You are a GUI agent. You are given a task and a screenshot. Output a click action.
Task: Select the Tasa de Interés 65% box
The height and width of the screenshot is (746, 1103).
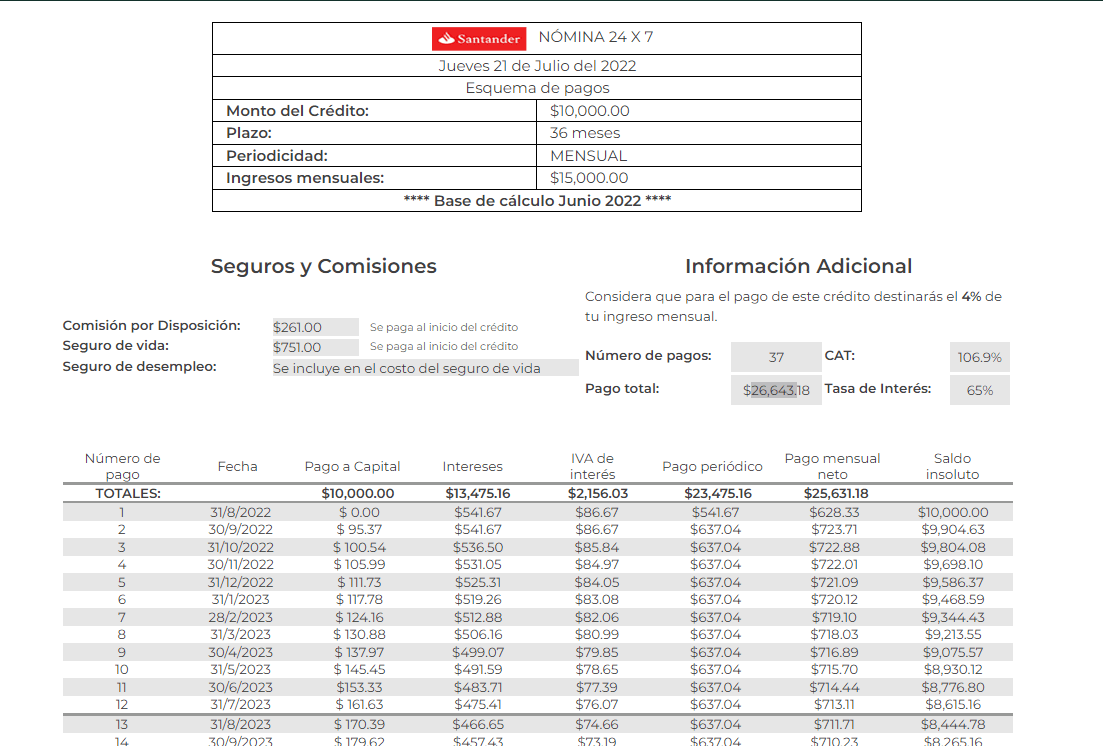click(979, 390)
